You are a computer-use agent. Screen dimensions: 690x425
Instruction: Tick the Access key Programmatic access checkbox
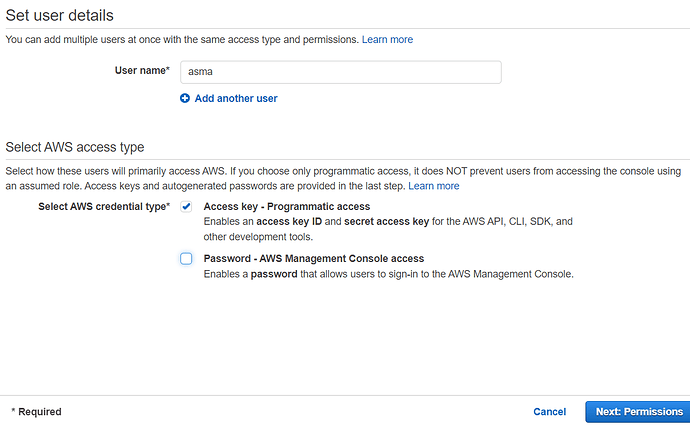click(x=186, y=206)
